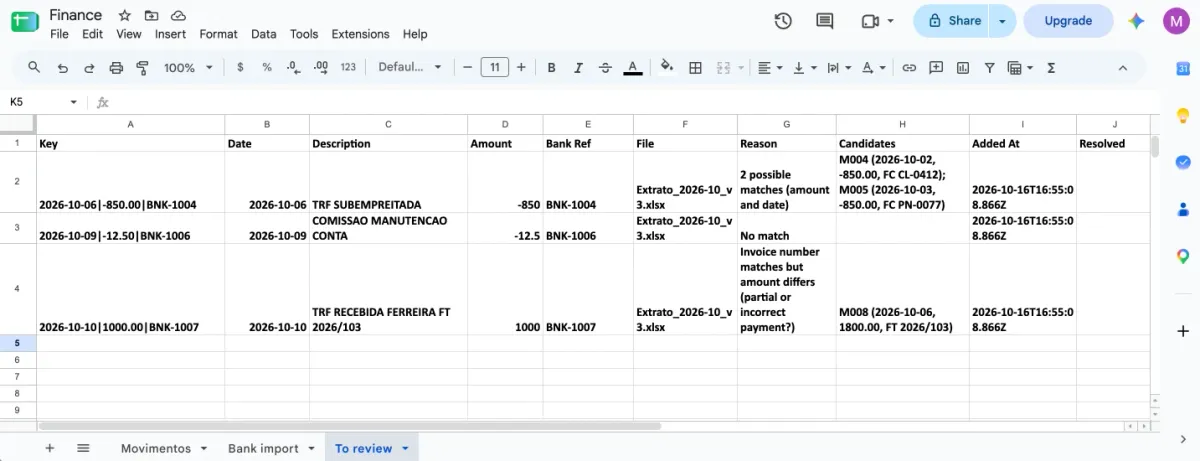Image resolution: width=1200 pixels, height=461 pixels.
Task: Click the Share button
Action: (953, 21)
